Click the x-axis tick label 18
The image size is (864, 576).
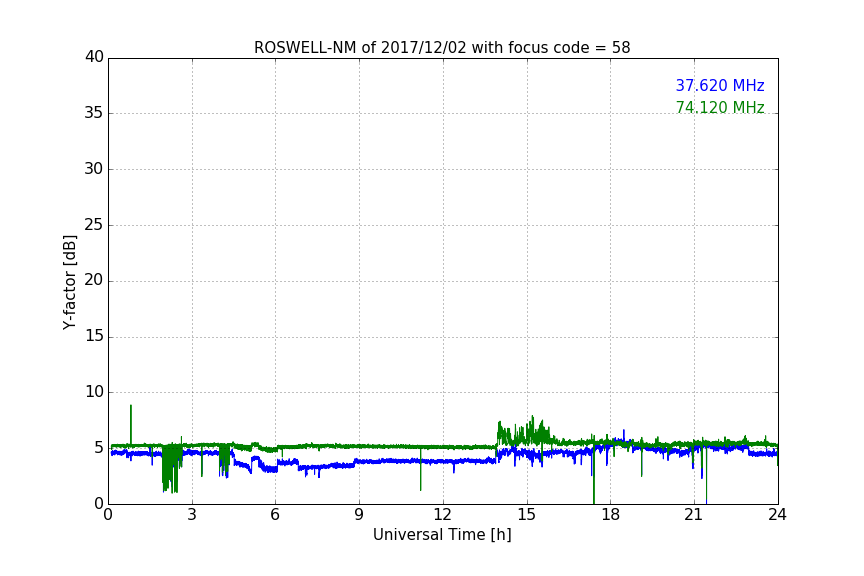pyautogui.click(x=611, y=515)
